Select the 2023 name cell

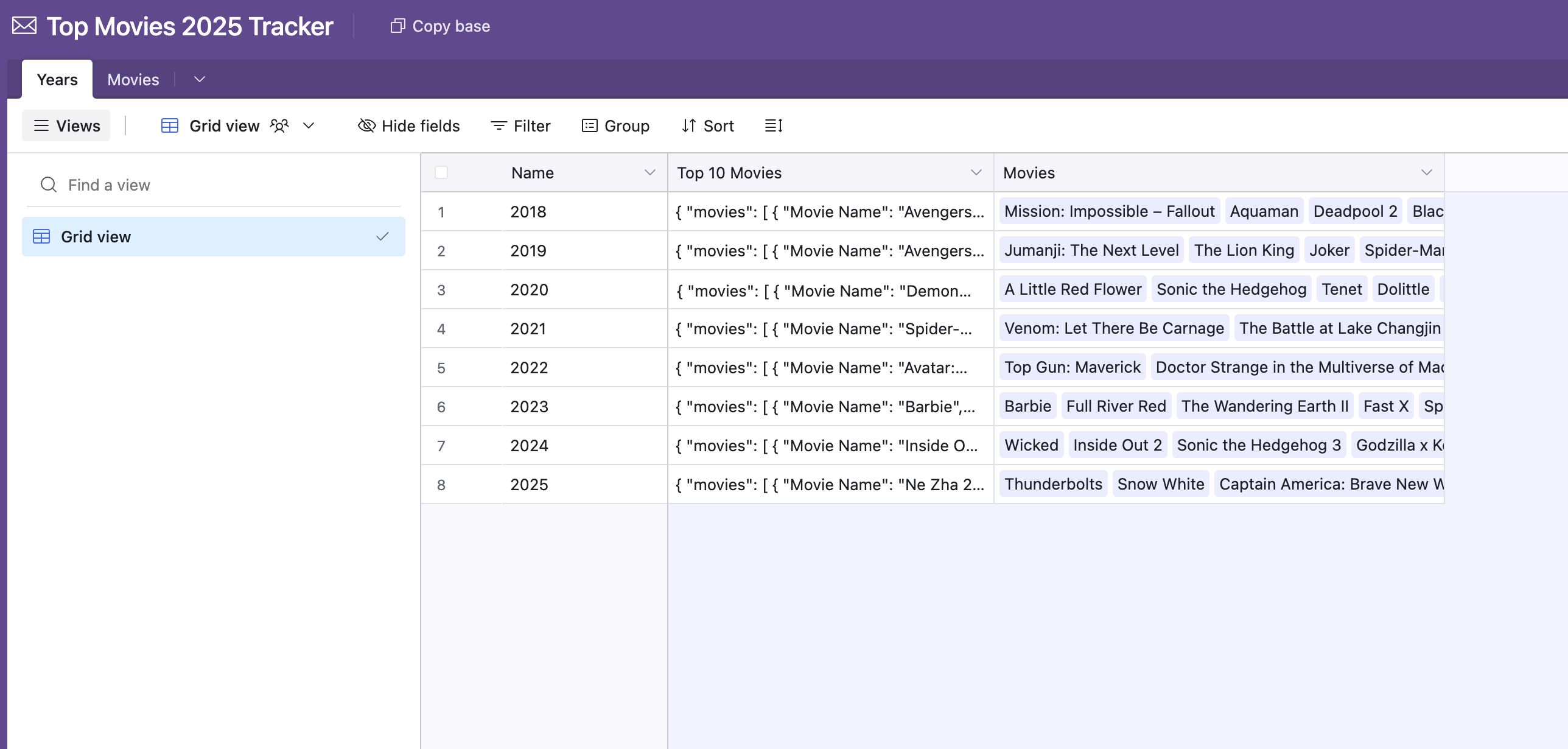[x=585, y=406]
